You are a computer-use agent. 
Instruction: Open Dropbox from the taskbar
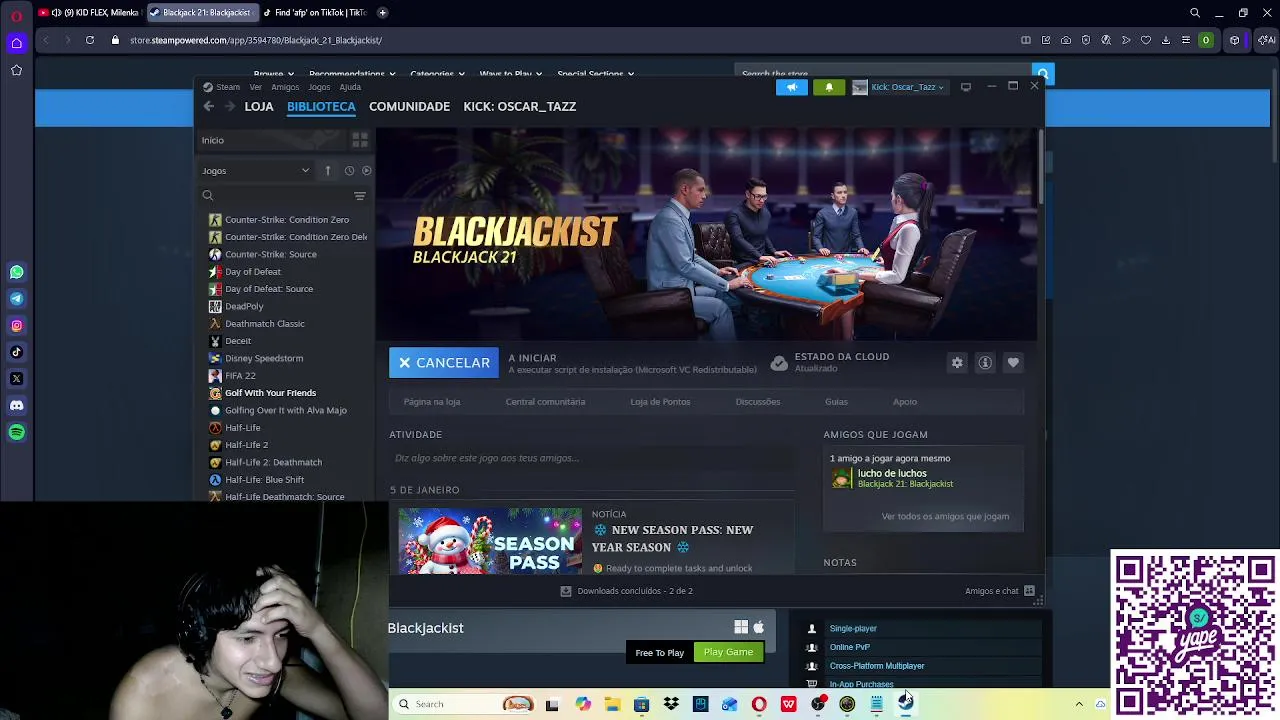[x=671, y=704]
